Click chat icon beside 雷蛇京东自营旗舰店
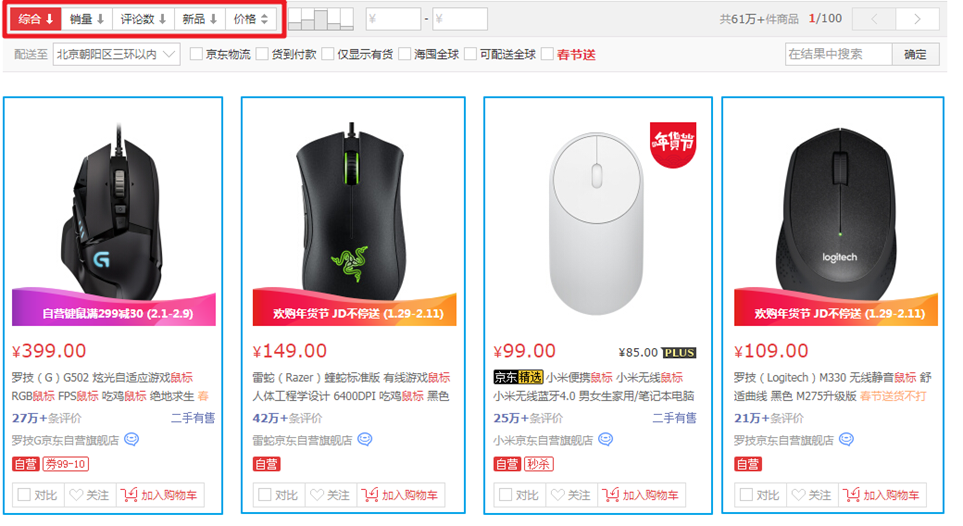The image size is (963, 526). point(365,440)
